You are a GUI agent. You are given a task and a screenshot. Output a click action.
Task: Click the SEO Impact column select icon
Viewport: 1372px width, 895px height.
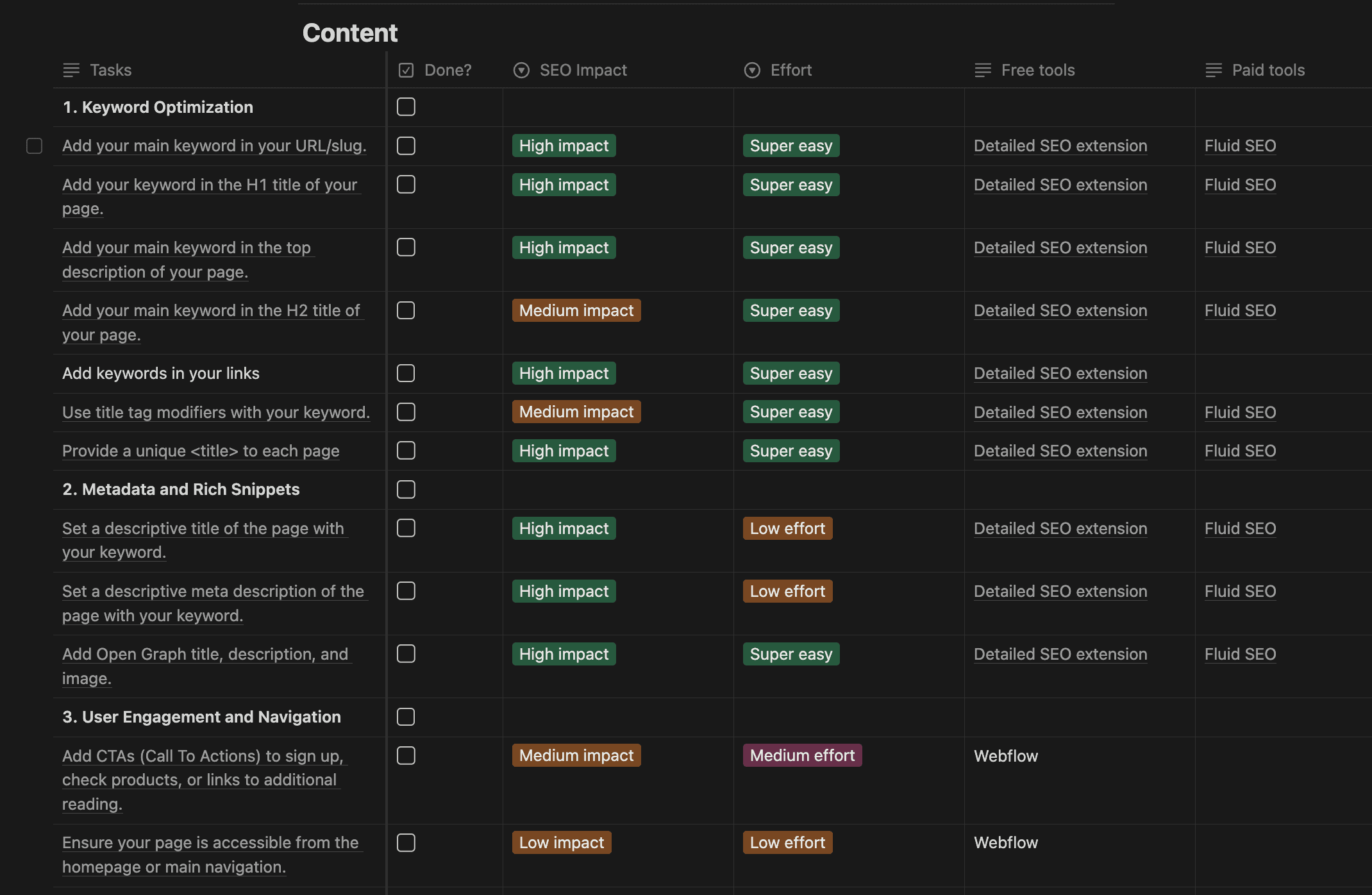[521, 70]
